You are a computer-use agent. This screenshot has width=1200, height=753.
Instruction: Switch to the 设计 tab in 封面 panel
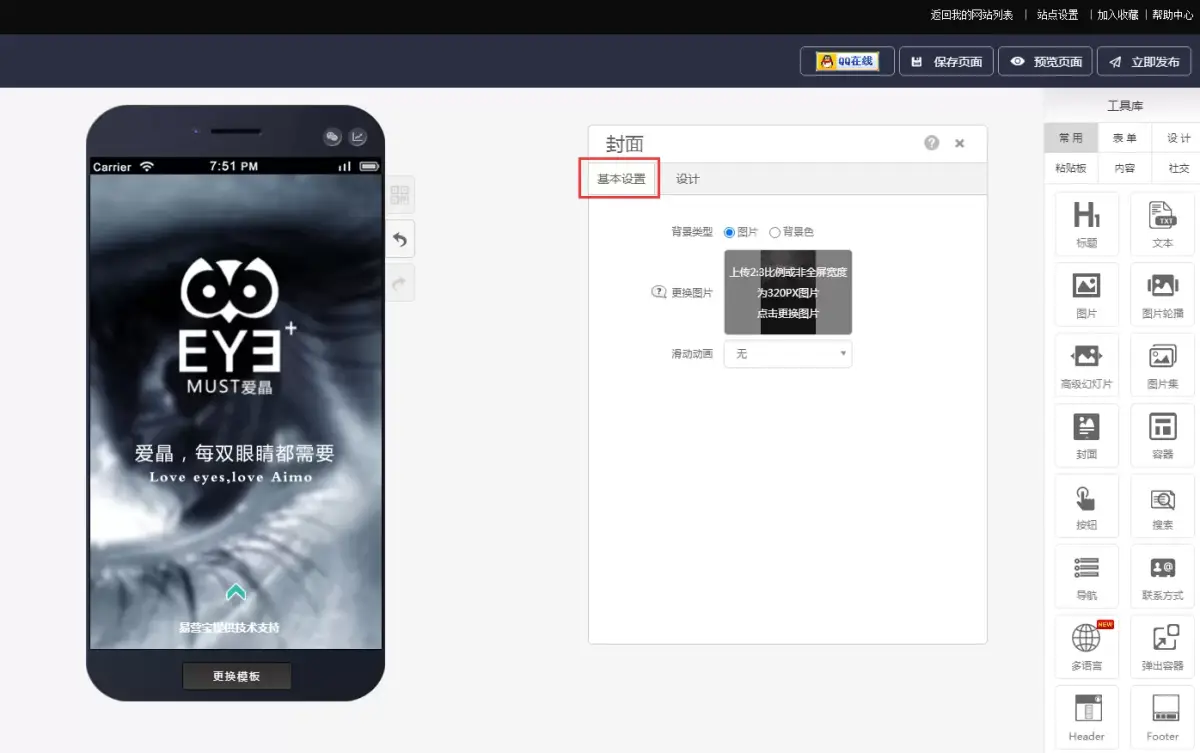688,179
